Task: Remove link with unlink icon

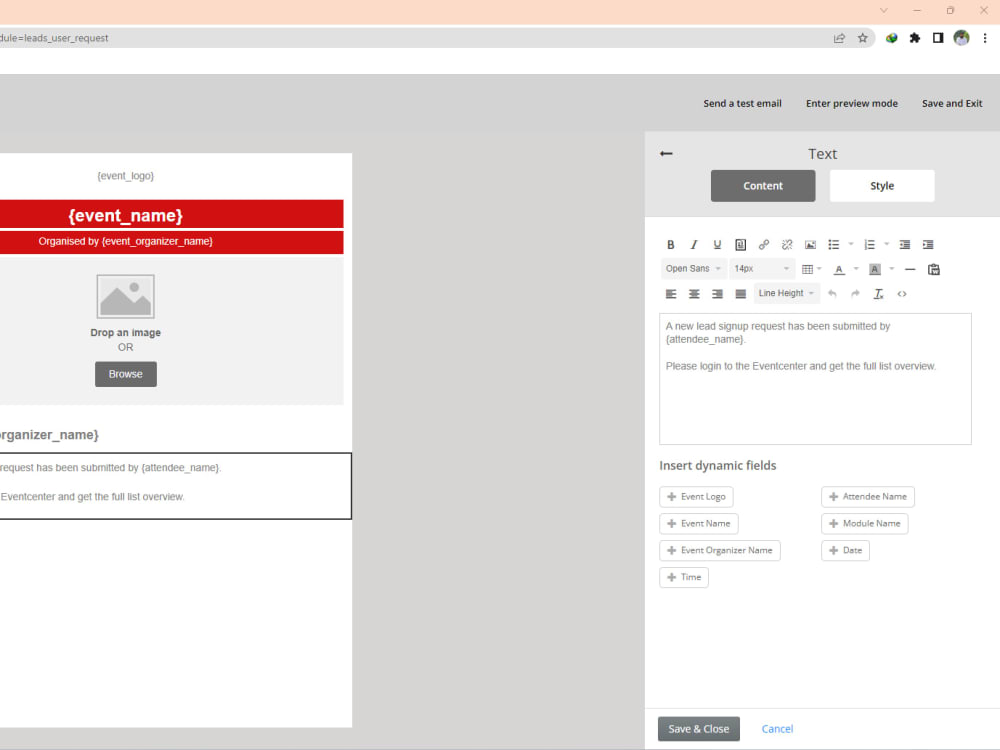Action: pyautogui.click(x=787, y=245)
